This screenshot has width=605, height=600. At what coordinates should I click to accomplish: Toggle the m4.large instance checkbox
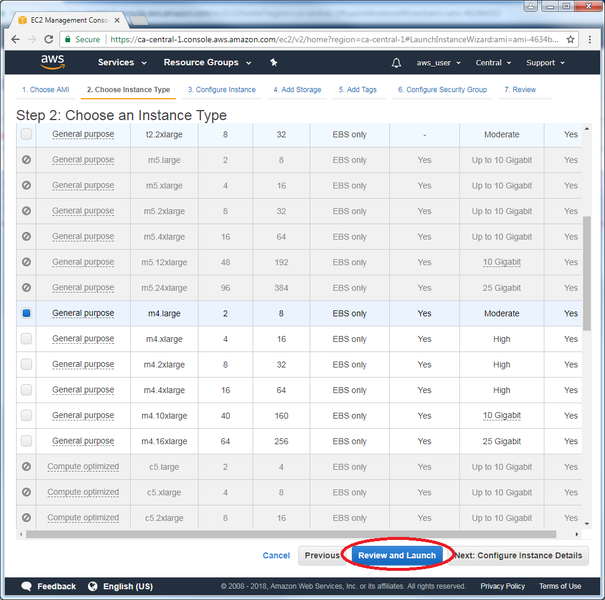(x=26, y=313)
